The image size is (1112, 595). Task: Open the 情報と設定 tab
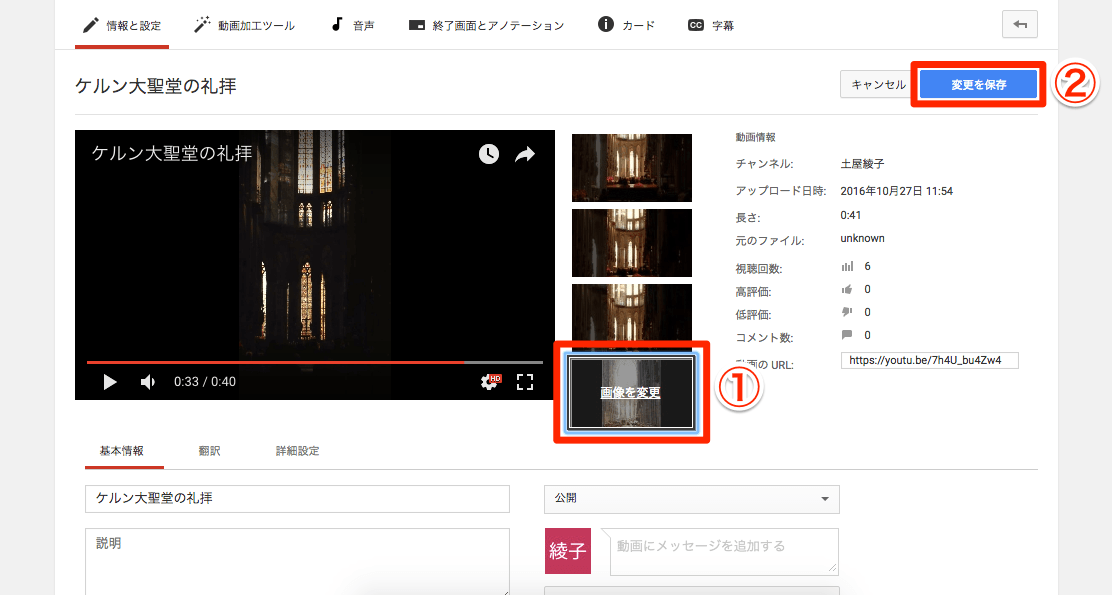[122, 26]
